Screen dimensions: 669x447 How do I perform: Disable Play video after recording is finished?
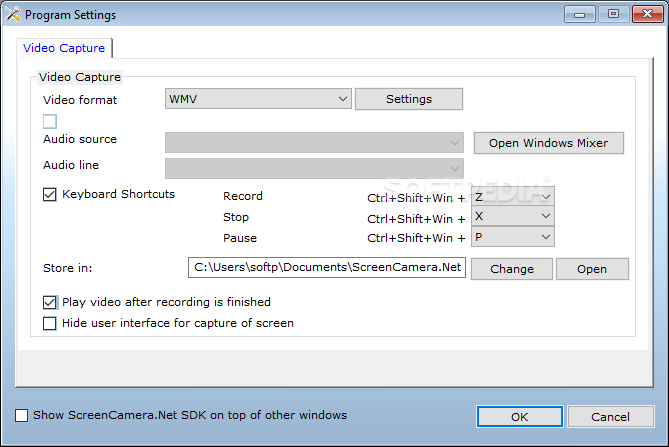pos(50,302)
